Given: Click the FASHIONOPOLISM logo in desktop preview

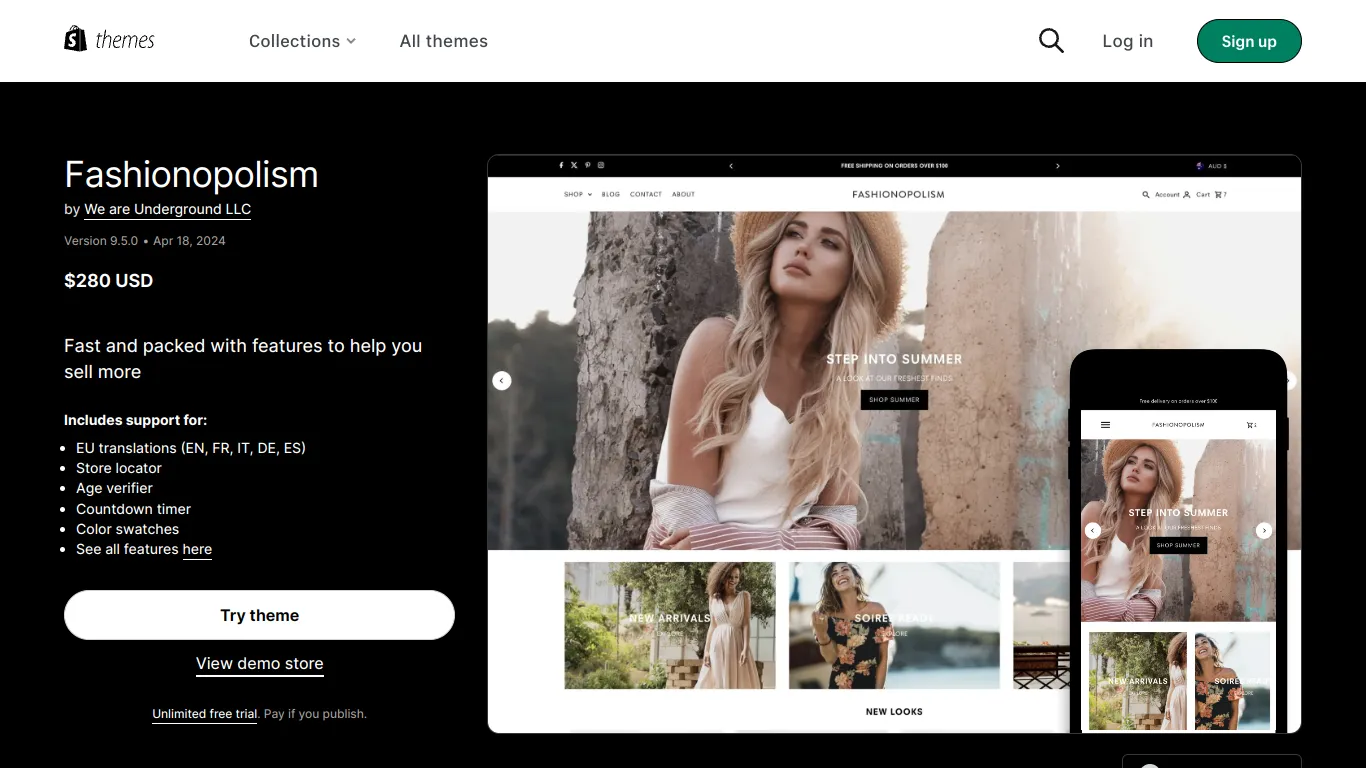Looking at the screenshot, I should tap(898, 194).
